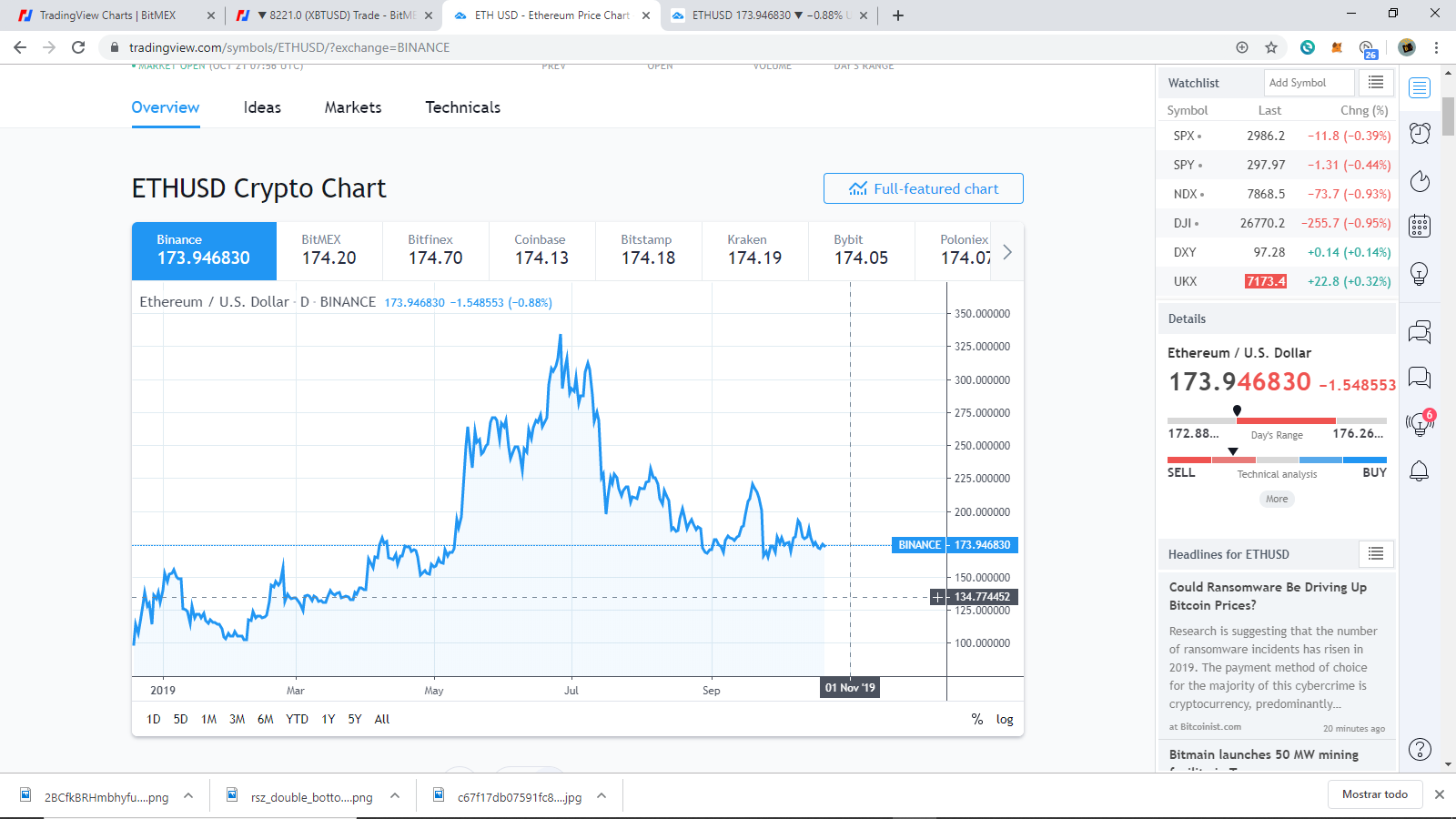Select UKX row in the watchlist
The width and height of the screenshot is (1456, 819).
point(1276,281)
